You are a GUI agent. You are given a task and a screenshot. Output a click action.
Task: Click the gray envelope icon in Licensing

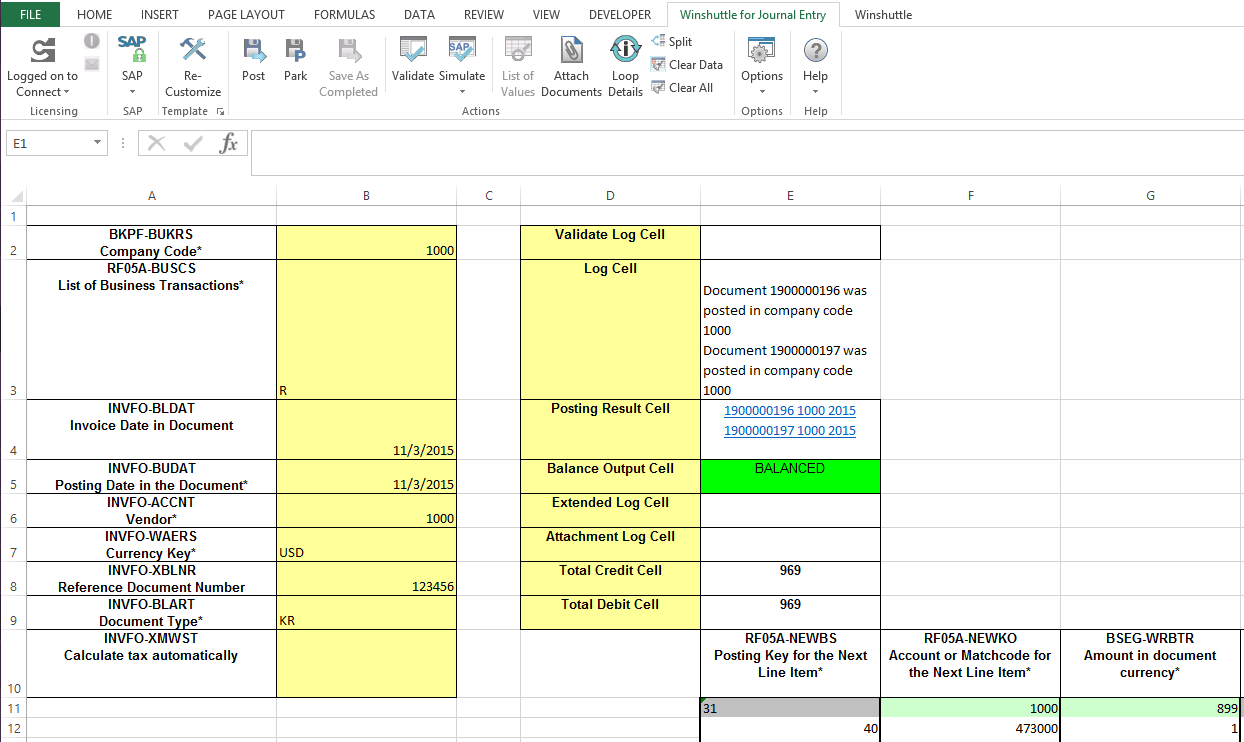pos(92,64)
